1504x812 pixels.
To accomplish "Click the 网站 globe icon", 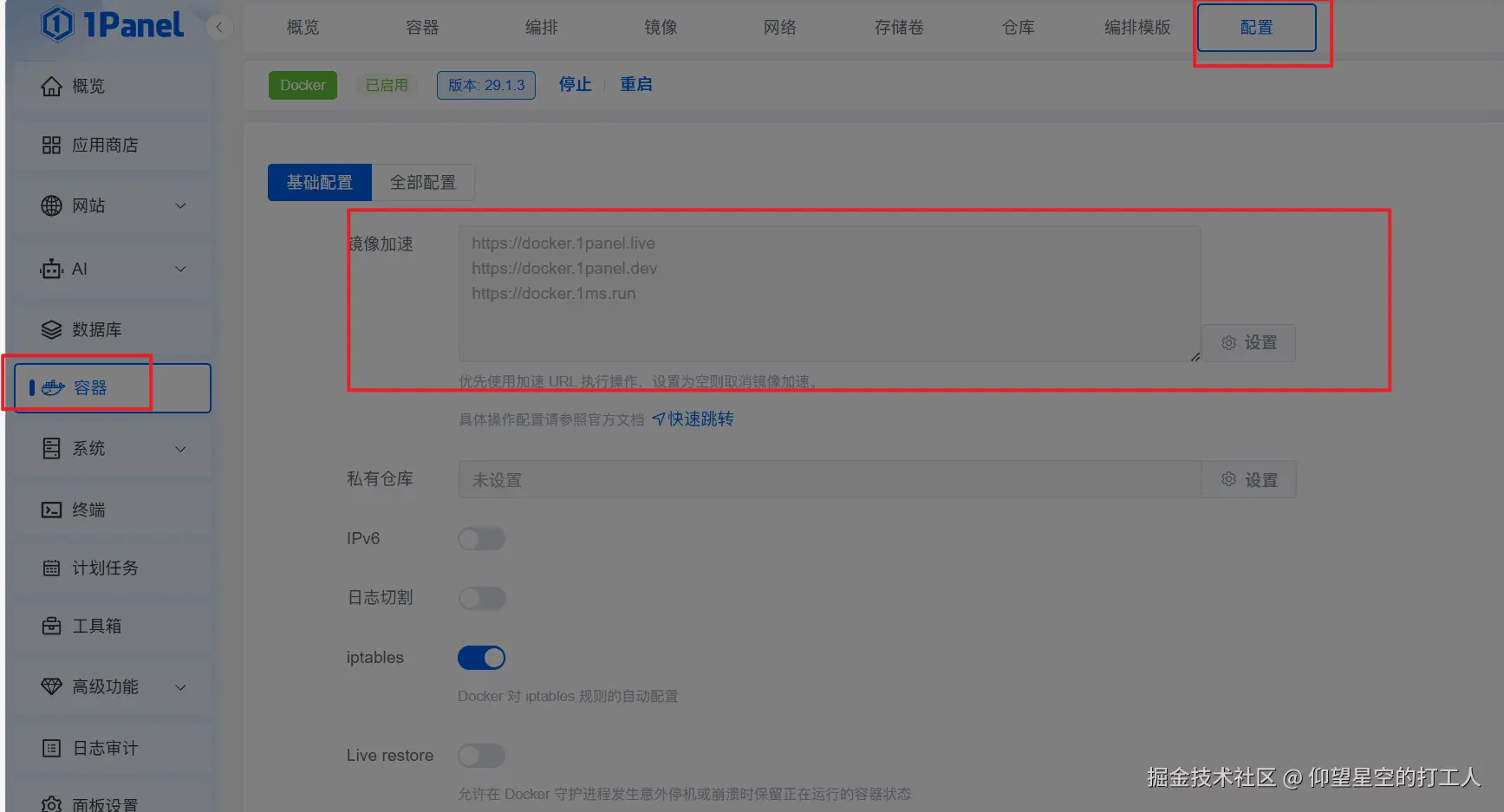I will (52, 206).
